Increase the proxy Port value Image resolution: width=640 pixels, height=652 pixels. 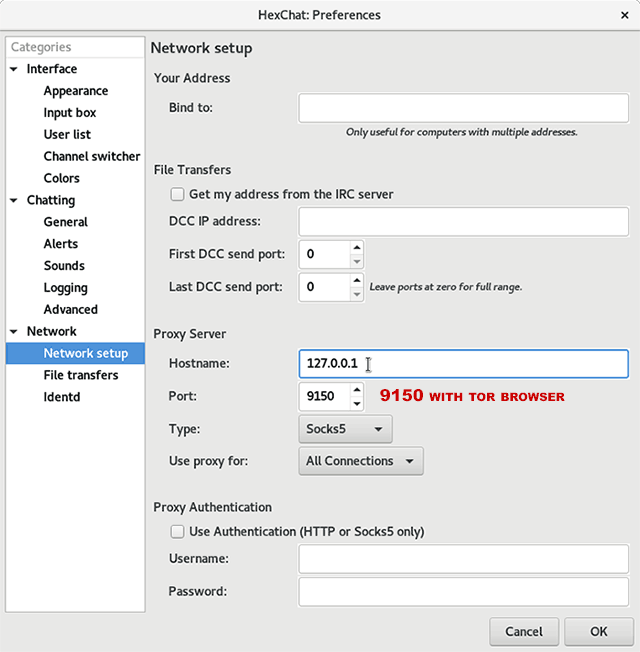357,390
